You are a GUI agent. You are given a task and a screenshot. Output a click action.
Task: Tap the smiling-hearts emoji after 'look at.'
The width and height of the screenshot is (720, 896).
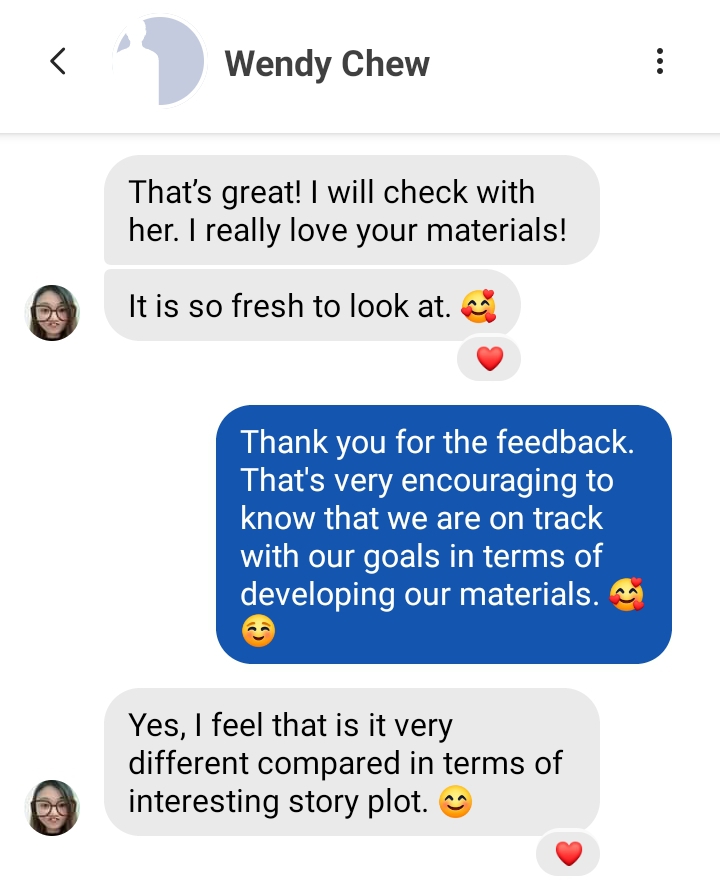(x=479, y=306)
